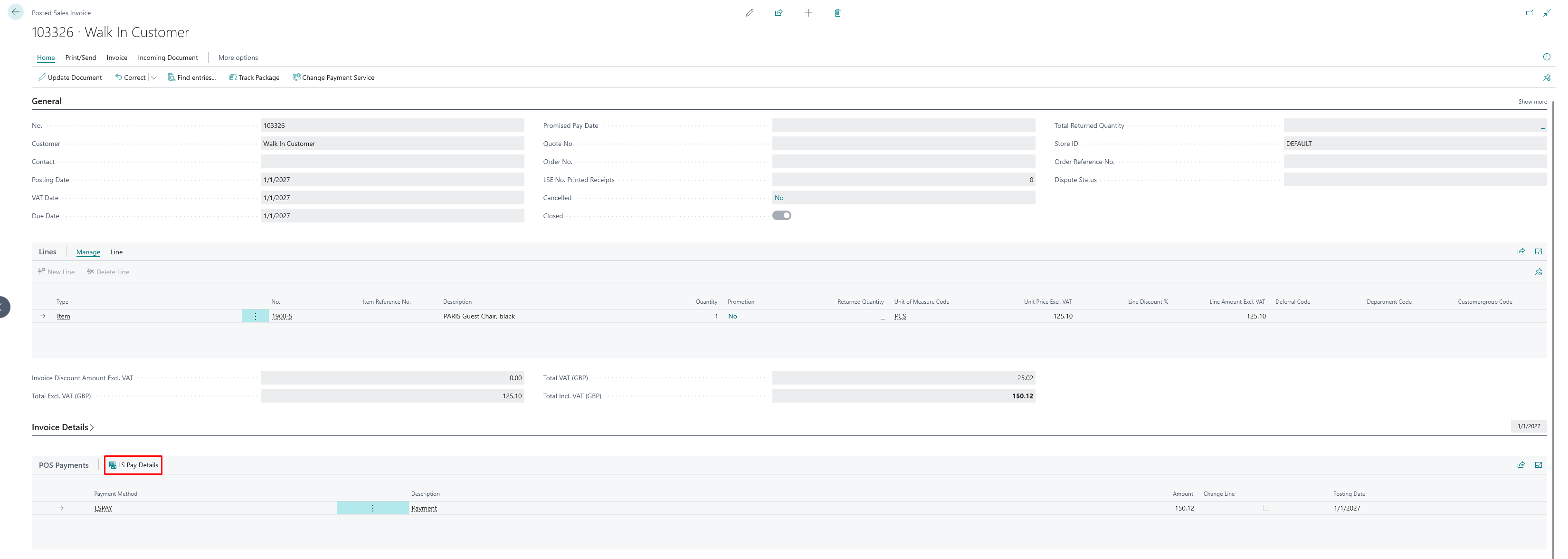
Task: Open page in new window icon
Action: click(1529, 13)
